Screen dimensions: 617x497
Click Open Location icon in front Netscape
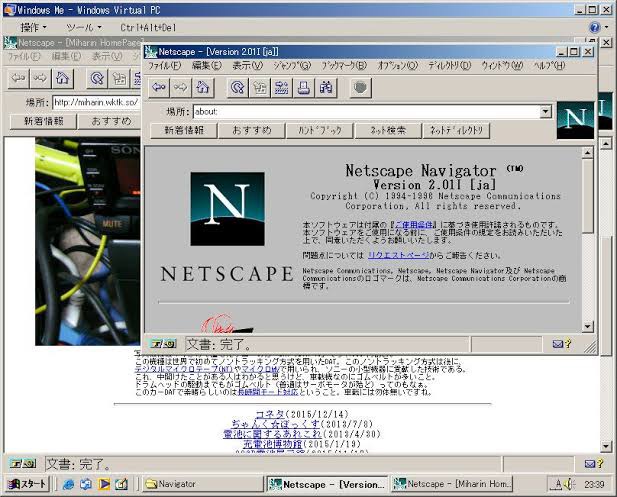282,87
